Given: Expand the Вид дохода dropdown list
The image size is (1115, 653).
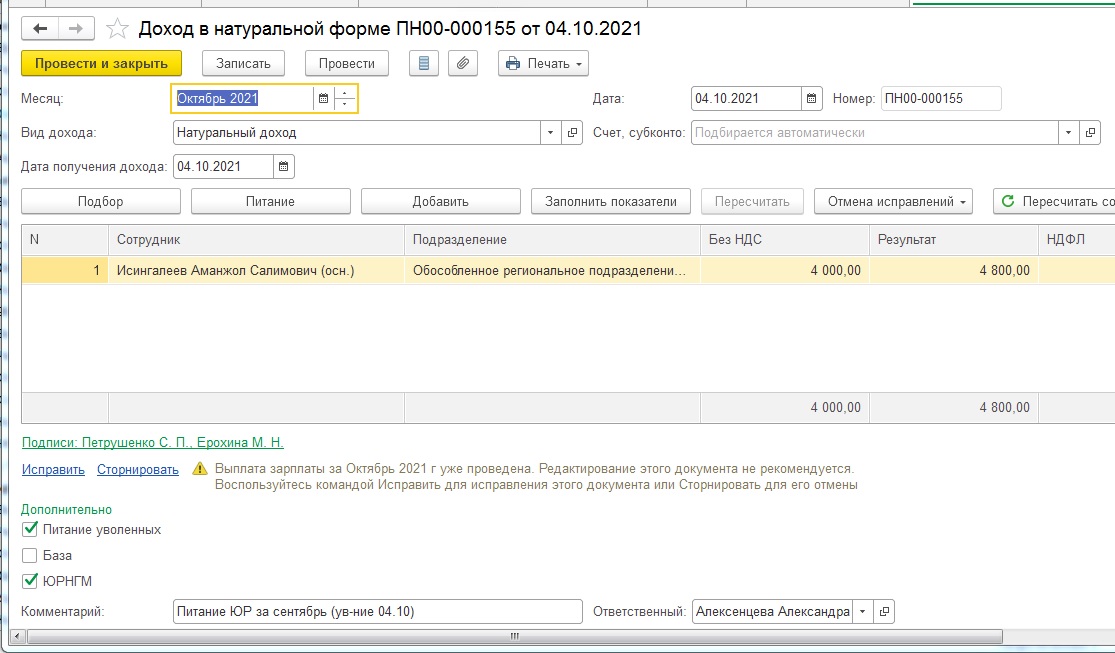Looking at the screenshot, I should click(x=552, y=132).
